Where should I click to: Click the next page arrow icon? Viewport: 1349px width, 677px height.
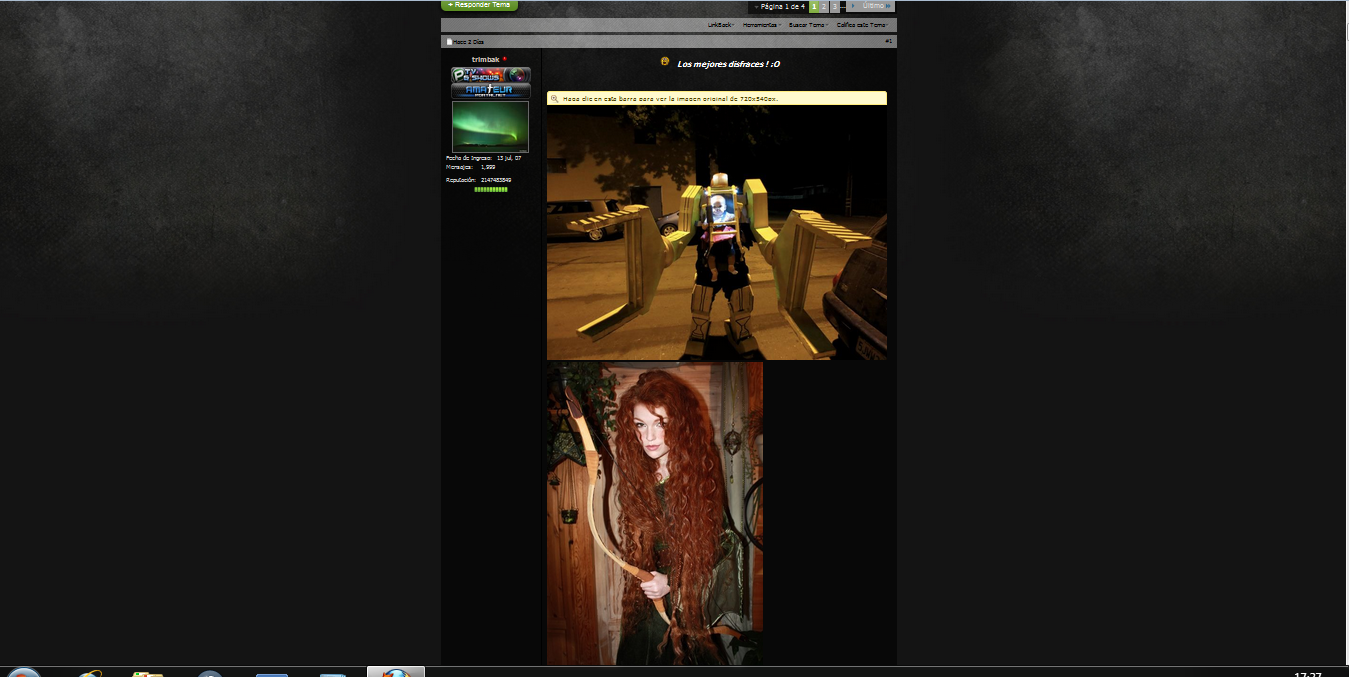coord(853,6)
